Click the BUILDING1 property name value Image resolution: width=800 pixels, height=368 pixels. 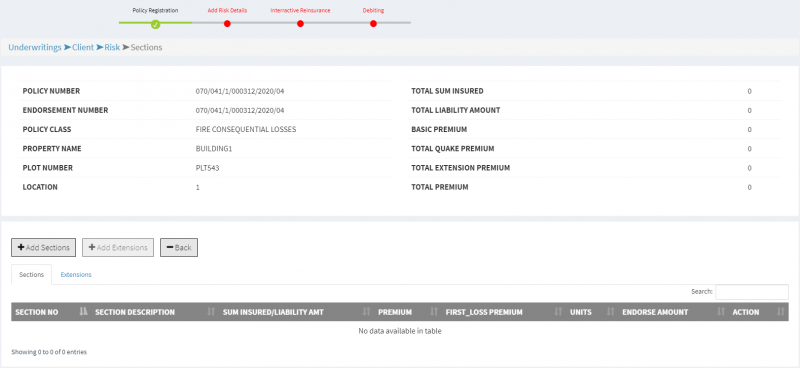coord(214,149)
